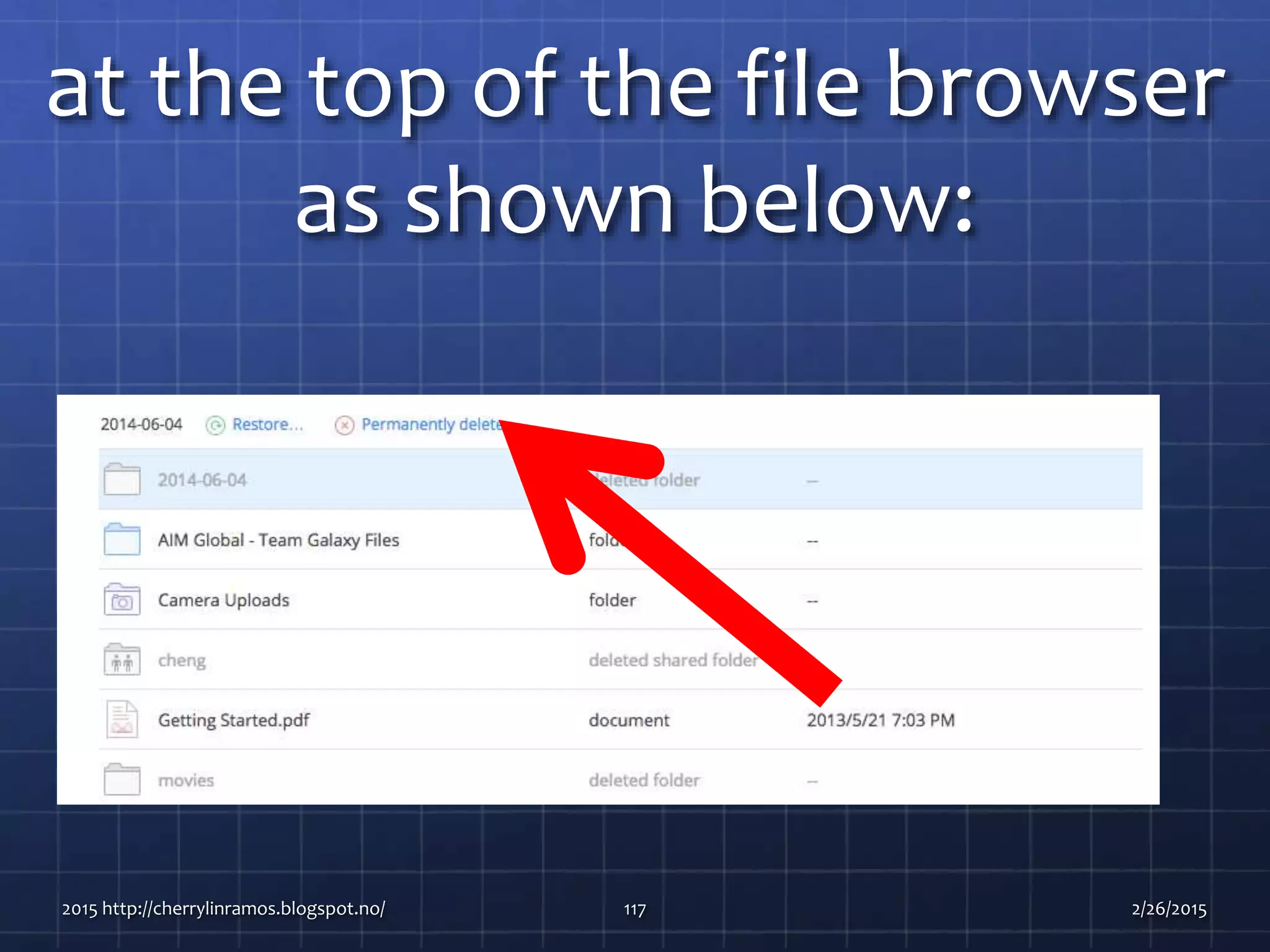Click the green Restore circular arrow icon
The image size is (1270, 952).
pos(215,425)
